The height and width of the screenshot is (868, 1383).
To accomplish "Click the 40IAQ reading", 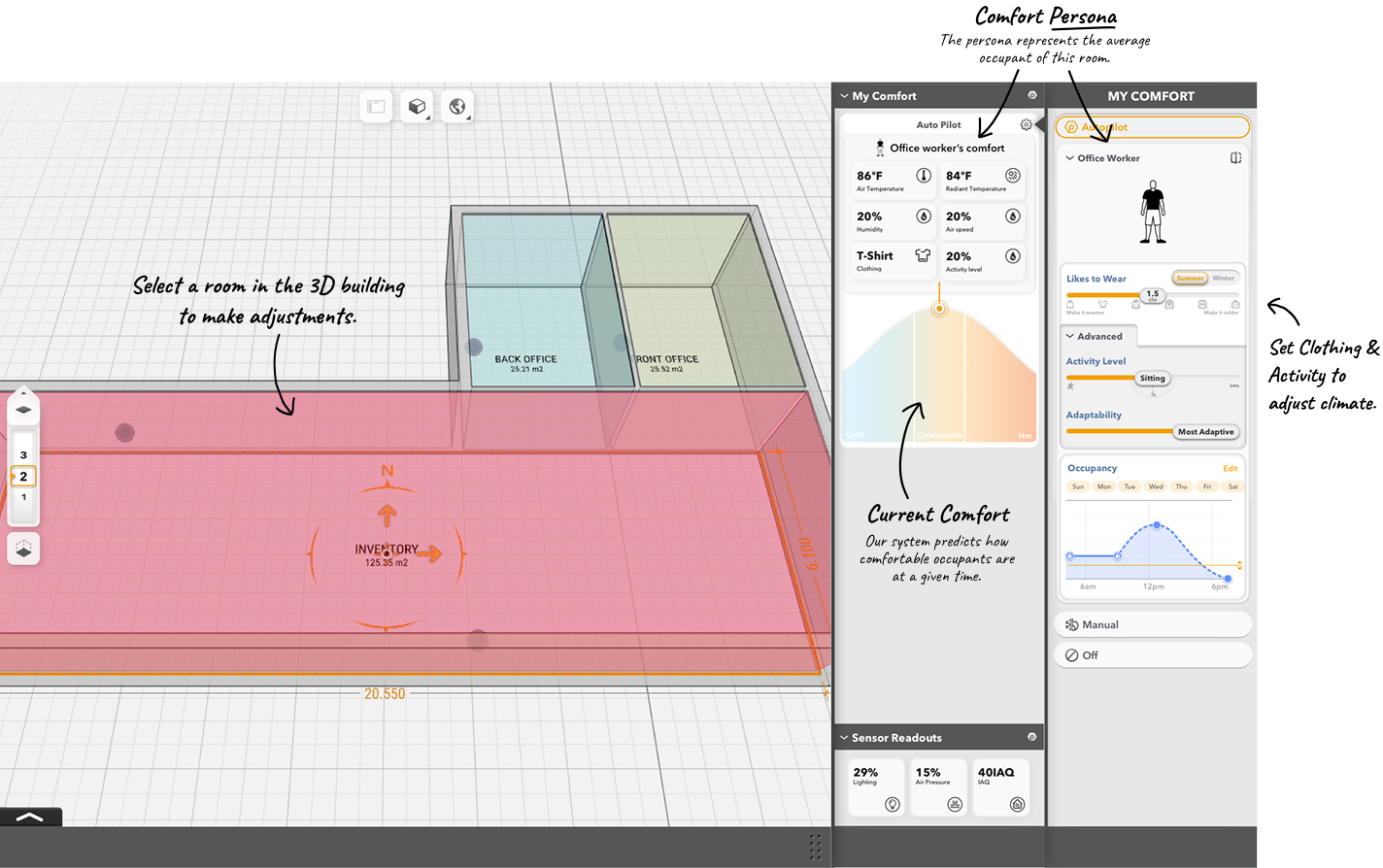I will (x=995, y=772).
